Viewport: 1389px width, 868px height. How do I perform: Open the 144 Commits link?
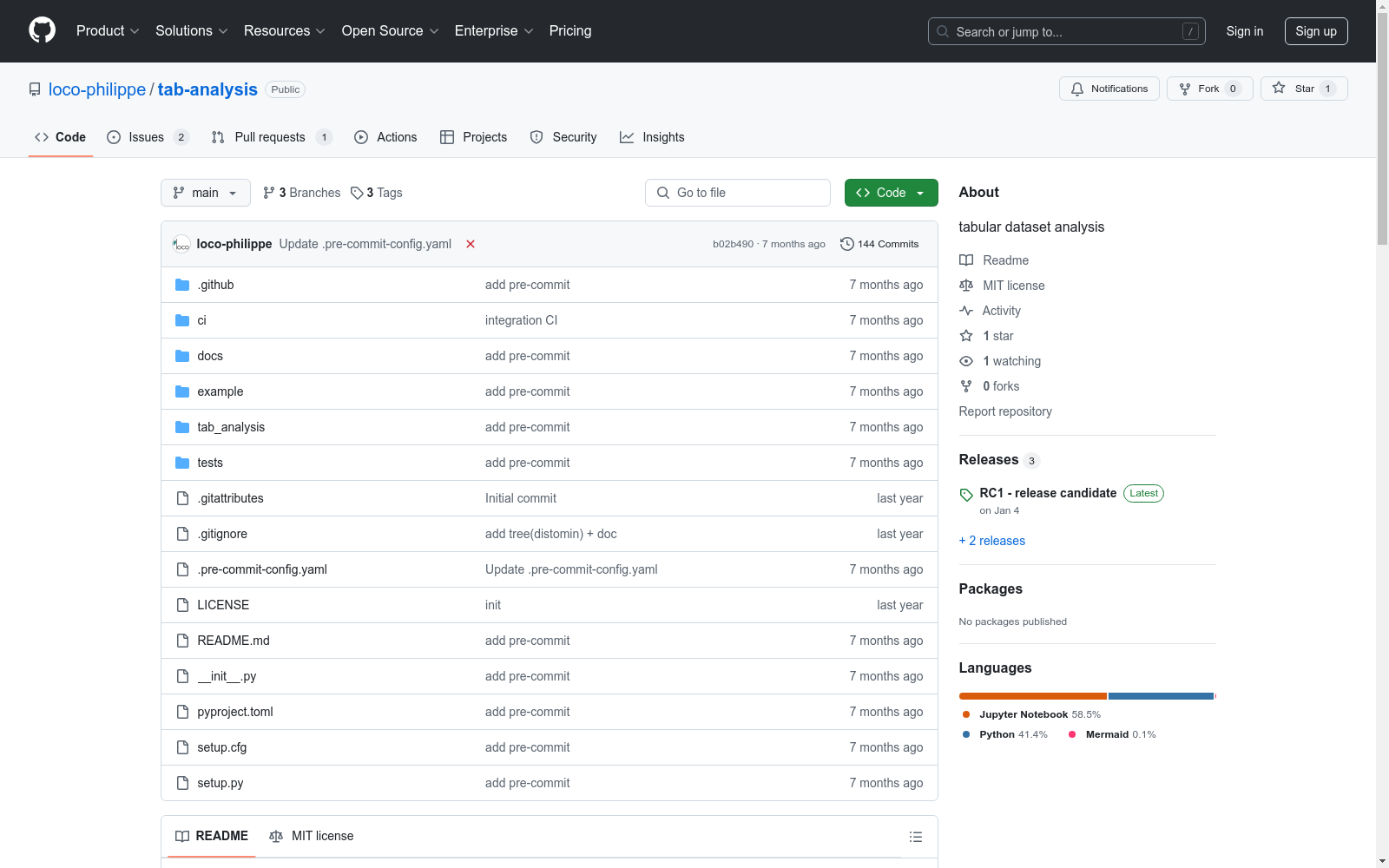[879, 244]
